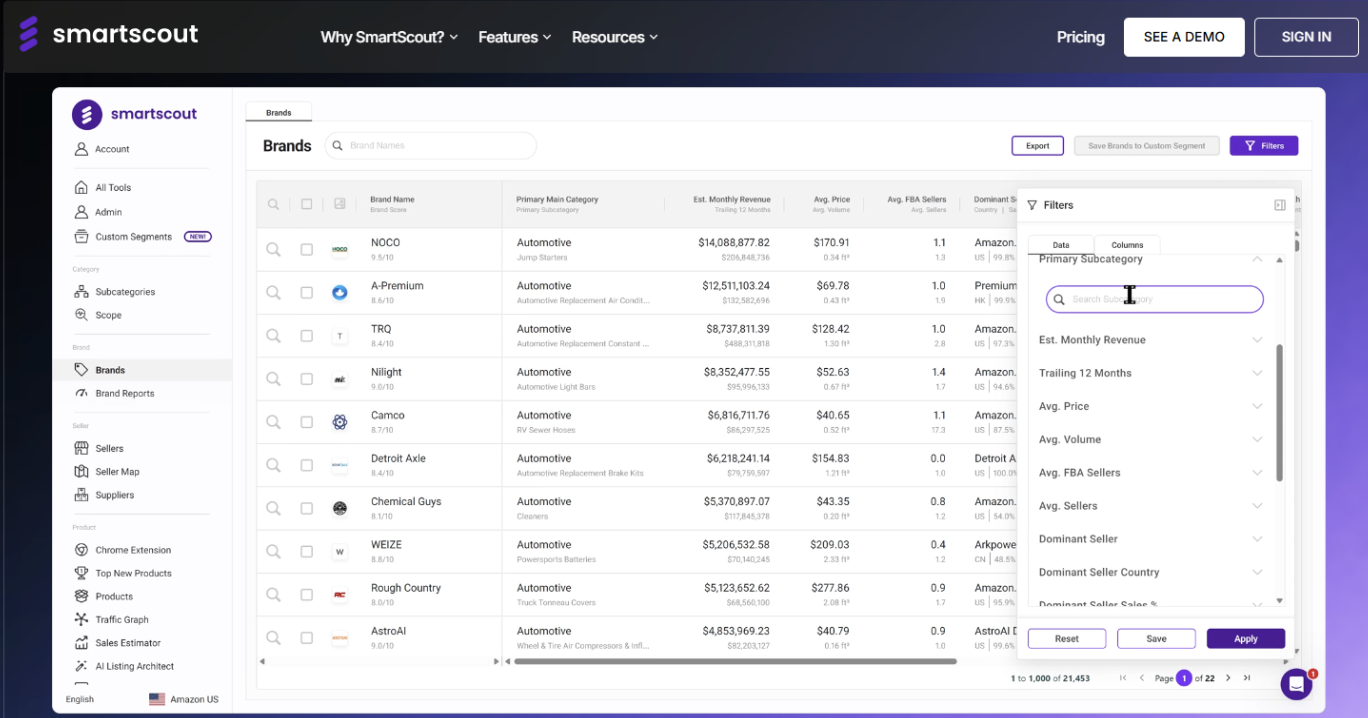Viewport: 1368px width, 718px height.
Task: Open the Features menu
Action: coord(515,37)
